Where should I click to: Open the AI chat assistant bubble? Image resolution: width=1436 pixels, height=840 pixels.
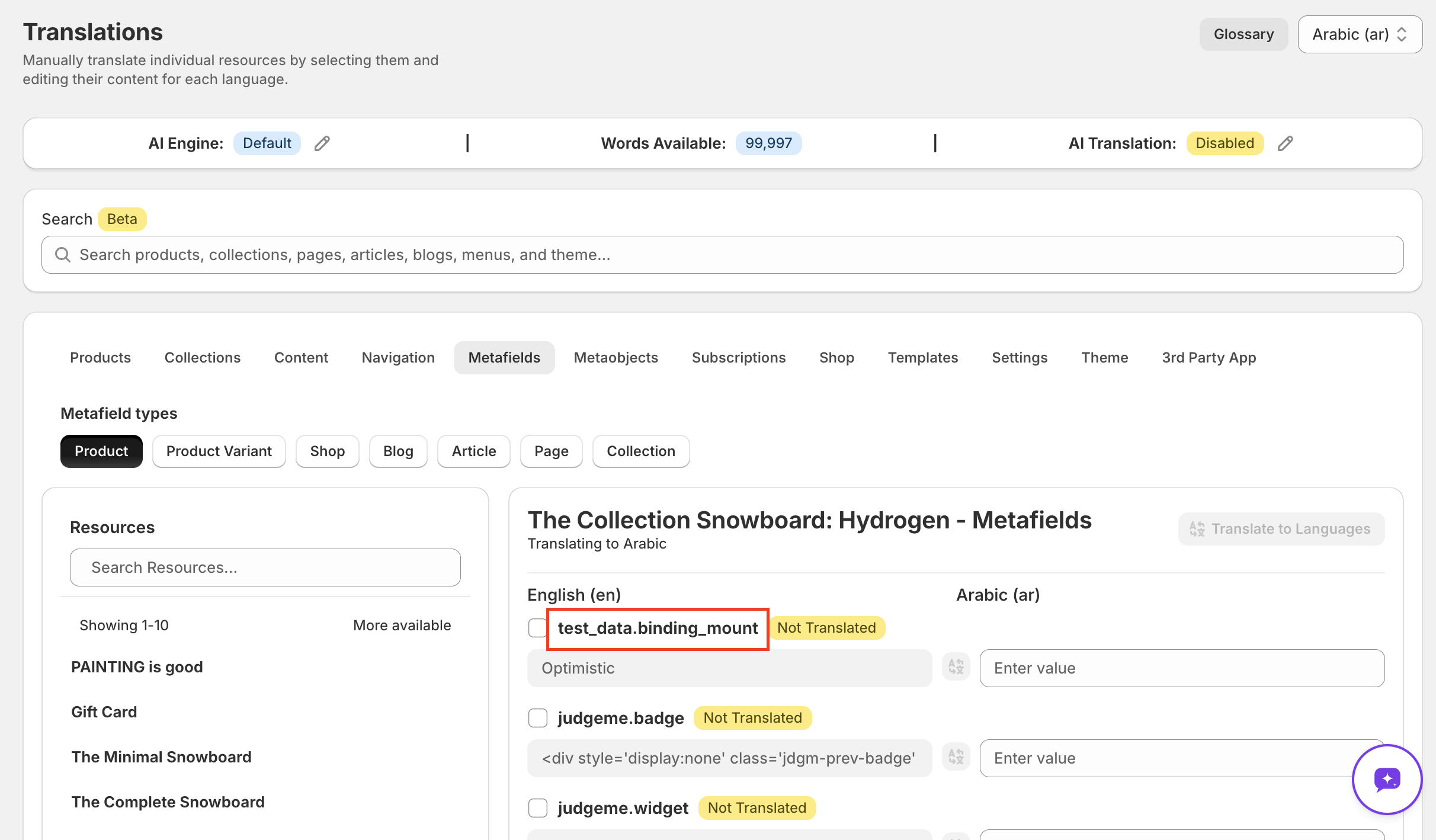1387,779
